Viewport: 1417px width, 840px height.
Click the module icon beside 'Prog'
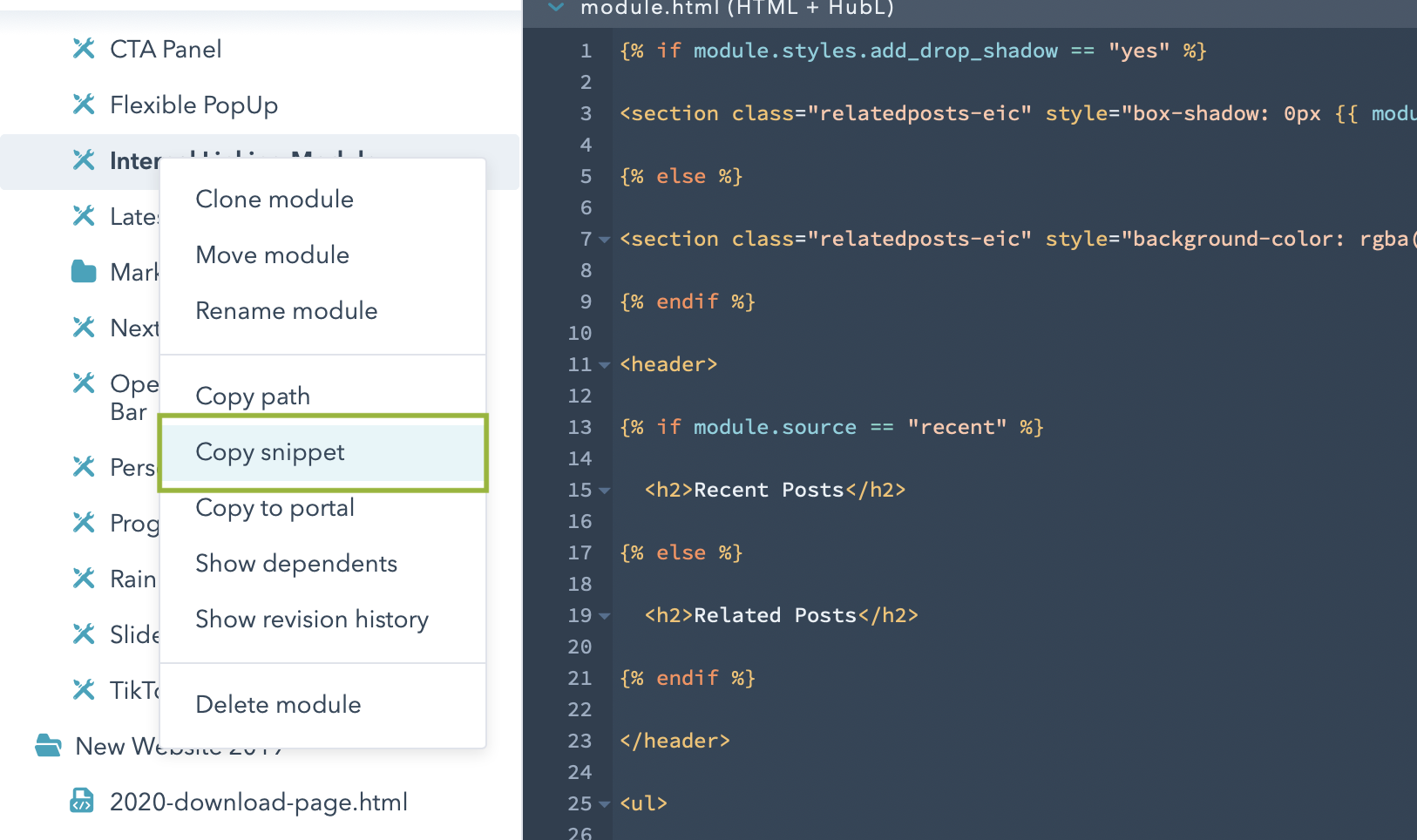(x=84, y=523)
